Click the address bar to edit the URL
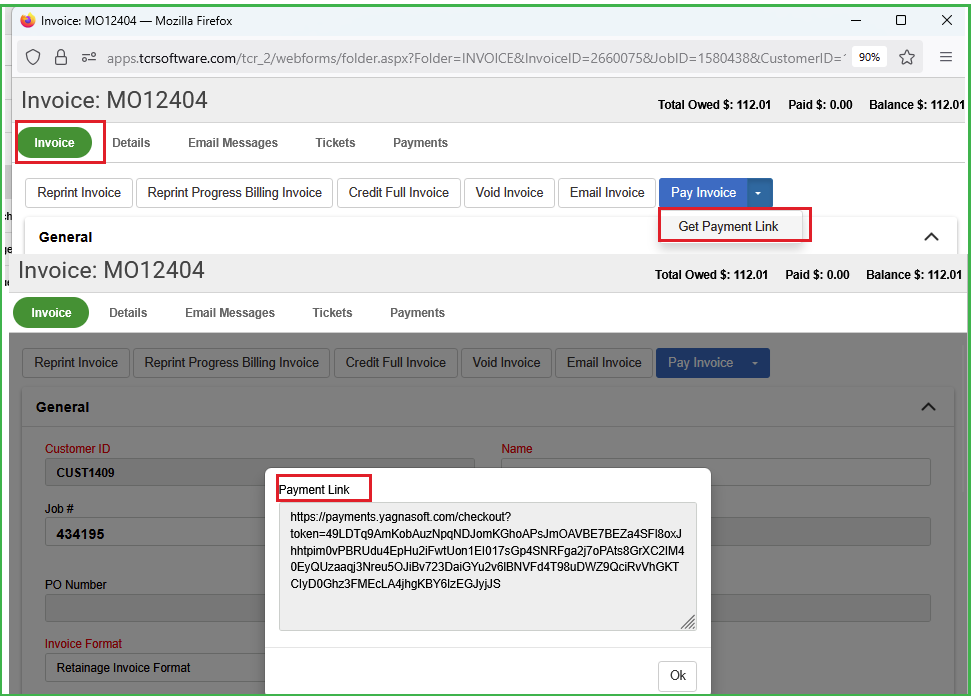This screenshot has width=971, height=696. tap(450, 57)
